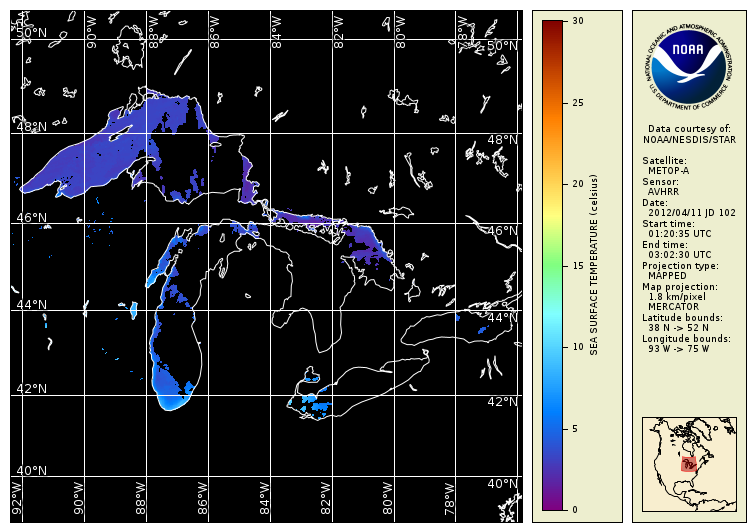
Task: Select the 'MAPPED' projection type value
Action: tap(667, 276)
